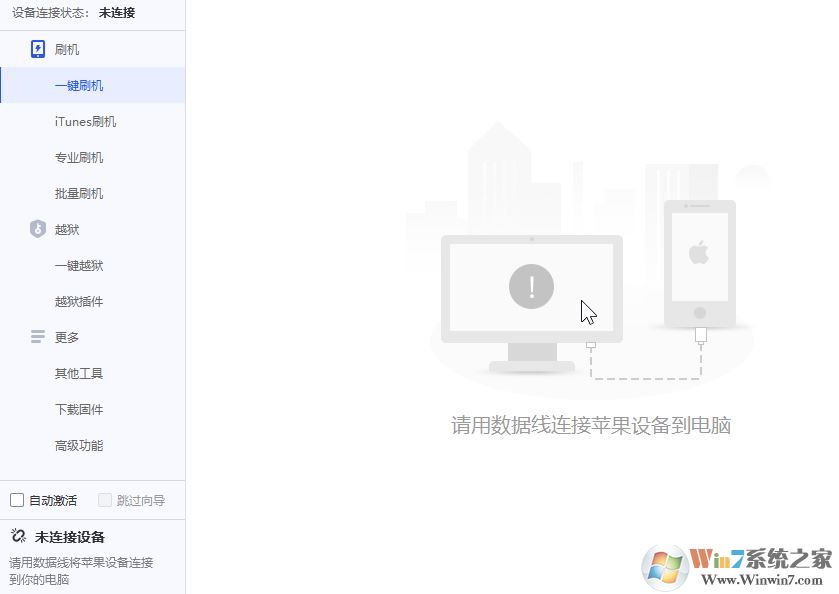
Task: Click the 越狱 jailbreak shield icon
Action: click(x=37, y=229)
